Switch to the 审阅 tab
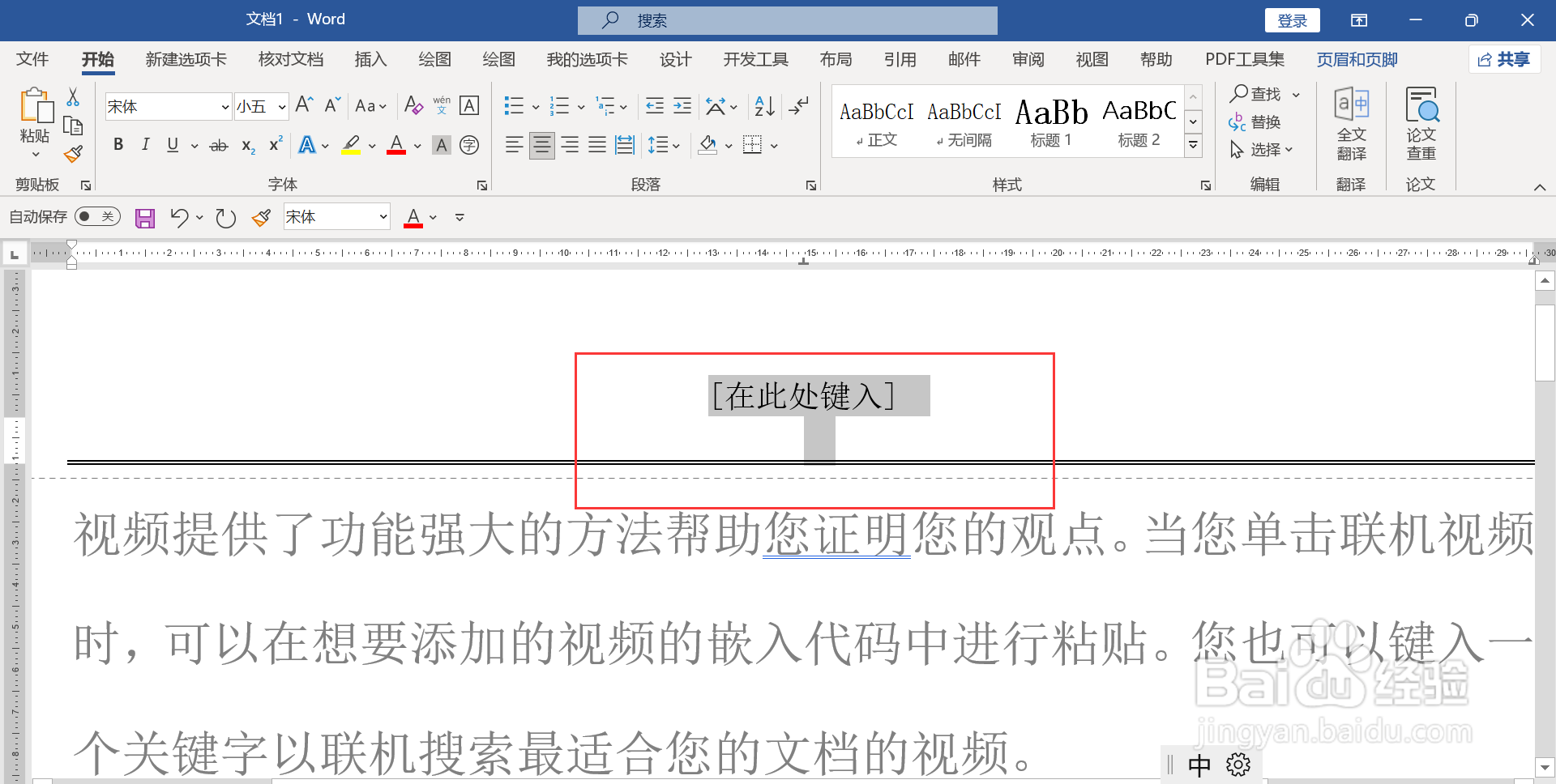1556x784 pixels. 1028,59
